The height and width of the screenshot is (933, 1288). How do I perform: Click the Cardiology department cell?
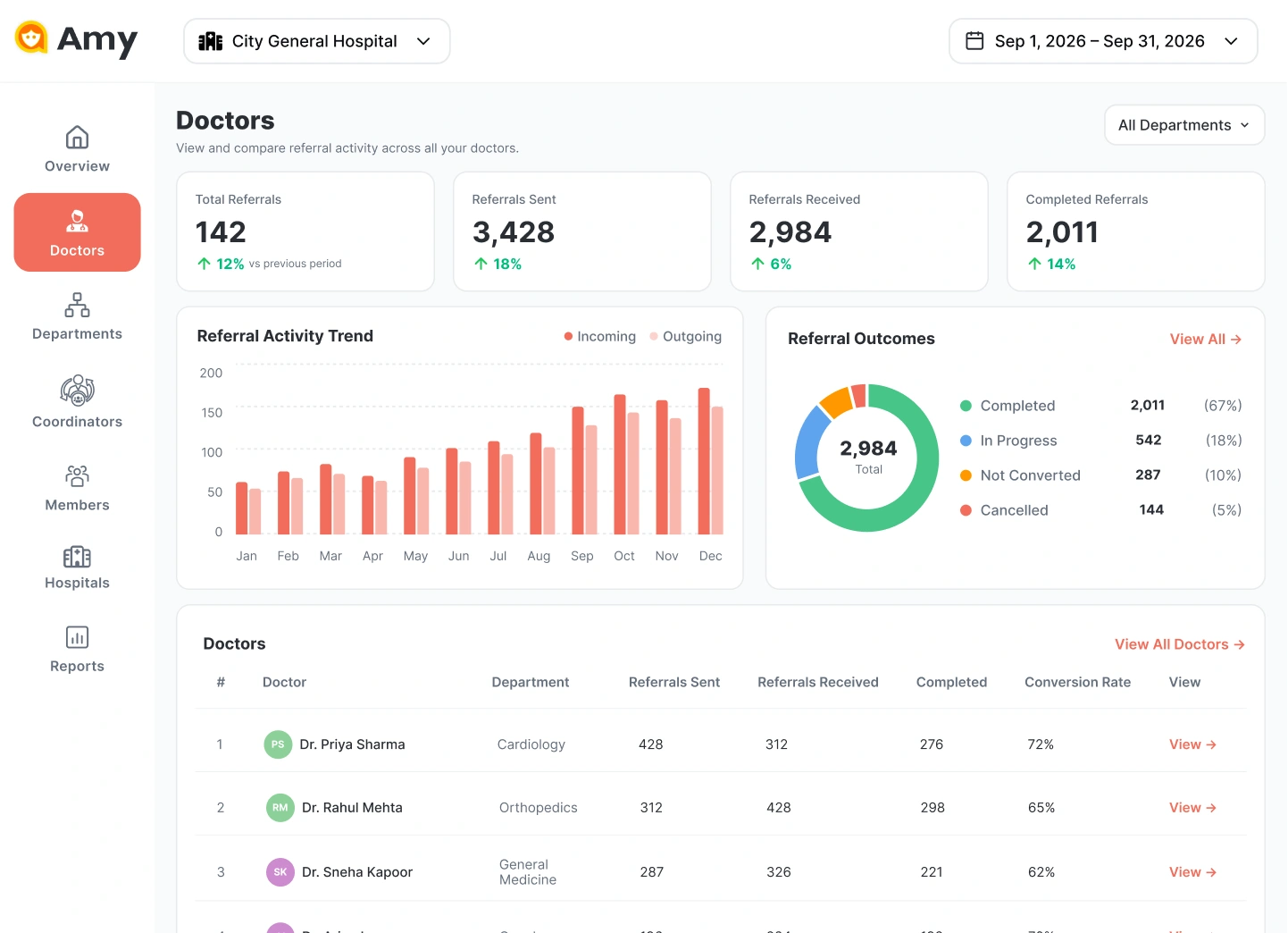point(531,744)
